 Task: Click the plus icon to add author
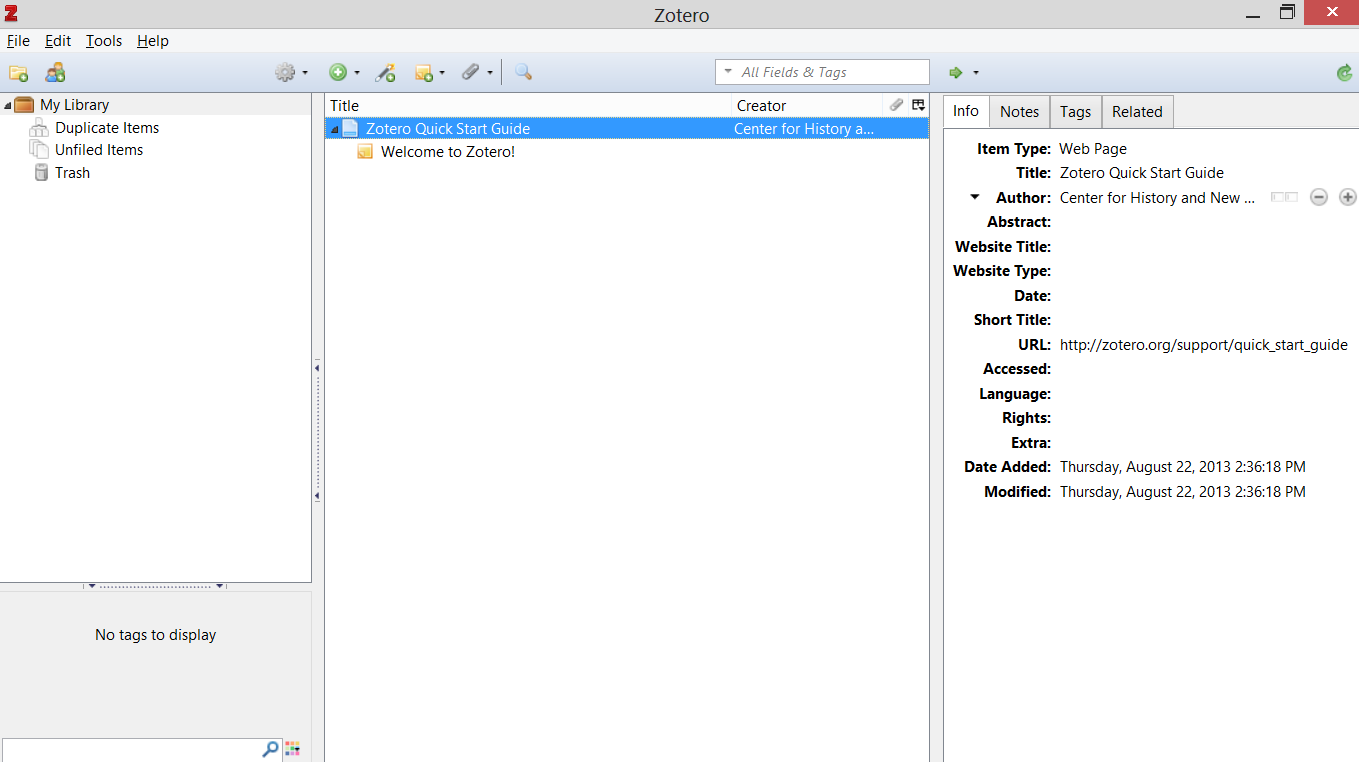(x=1348, y=198)
